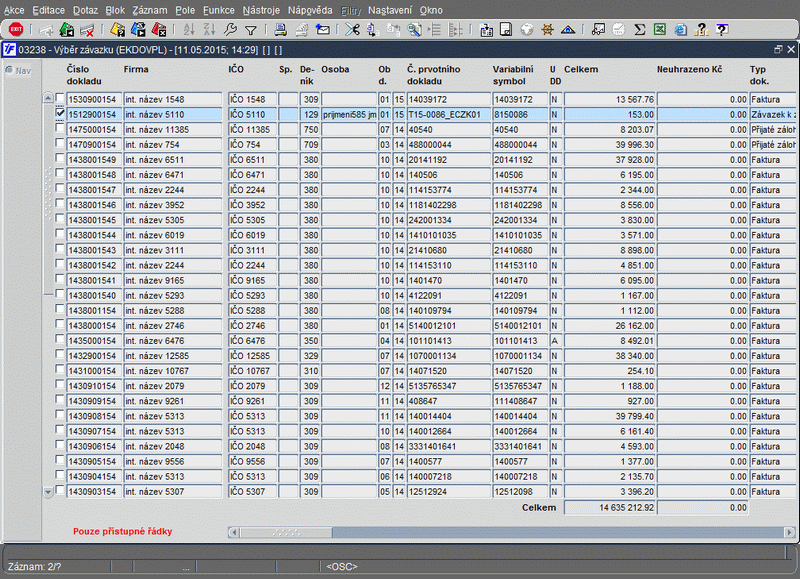Click Celkem value 13 567.76

pyautogui.click(x=610, y=99)
